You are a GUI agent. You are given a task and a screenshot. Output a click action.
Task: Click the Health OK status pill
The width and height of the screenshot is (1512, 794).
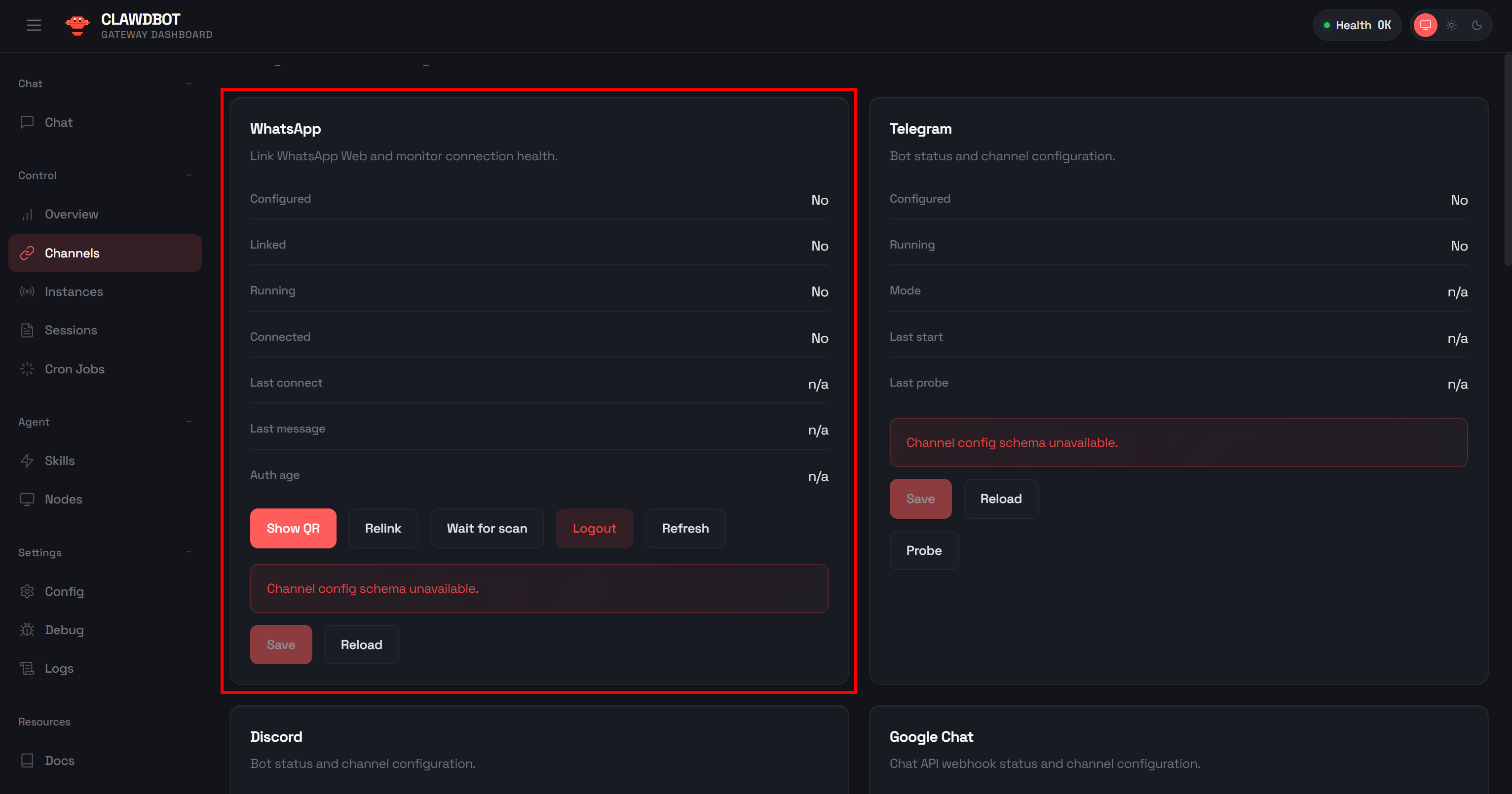tap(1357, 25)
